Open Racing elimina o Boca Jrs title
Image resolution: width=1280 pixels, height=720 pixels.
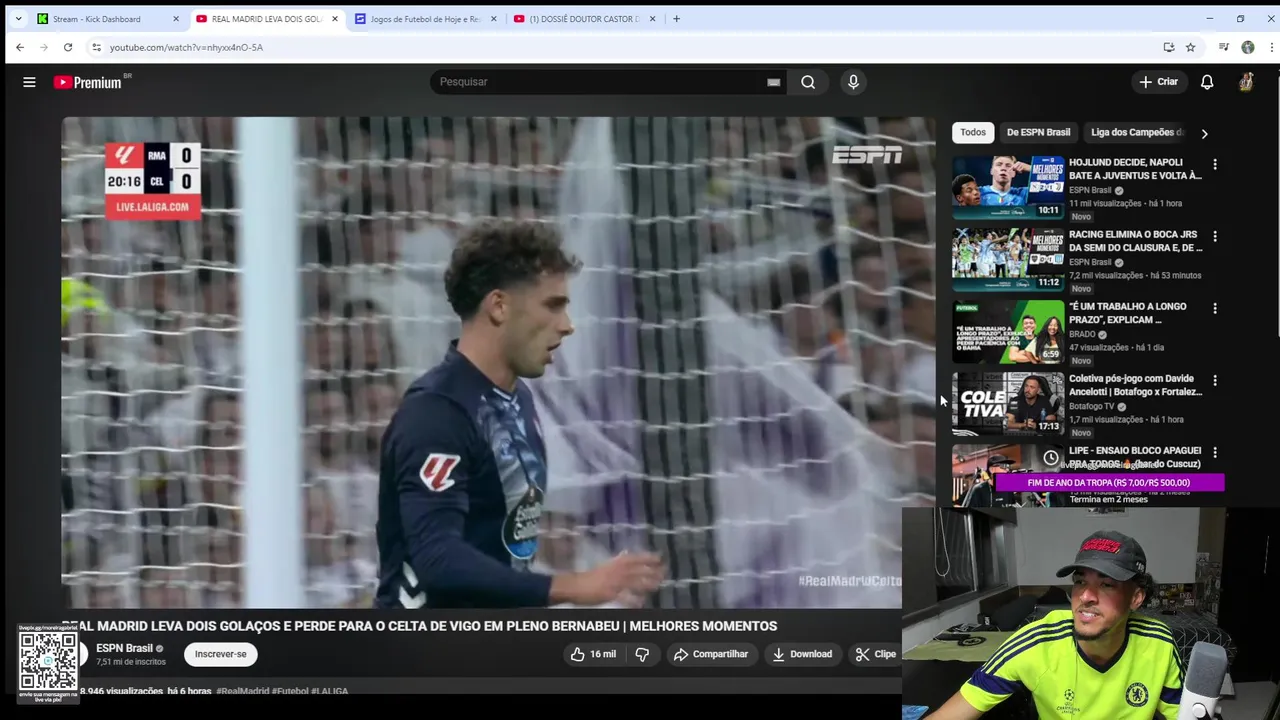point(1135,241)
